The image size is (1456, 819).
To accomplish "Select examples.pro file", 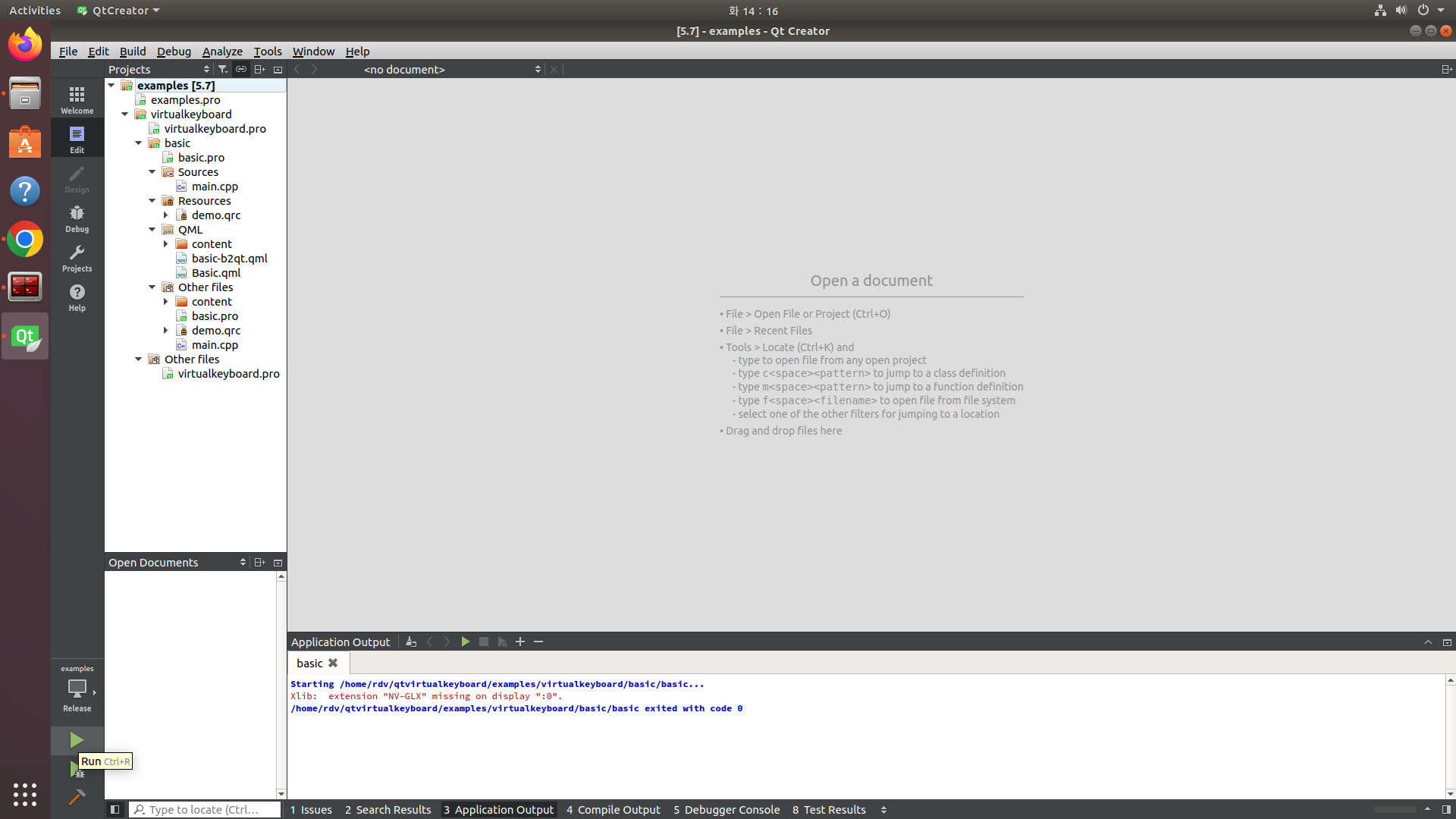I will (185, 99).
